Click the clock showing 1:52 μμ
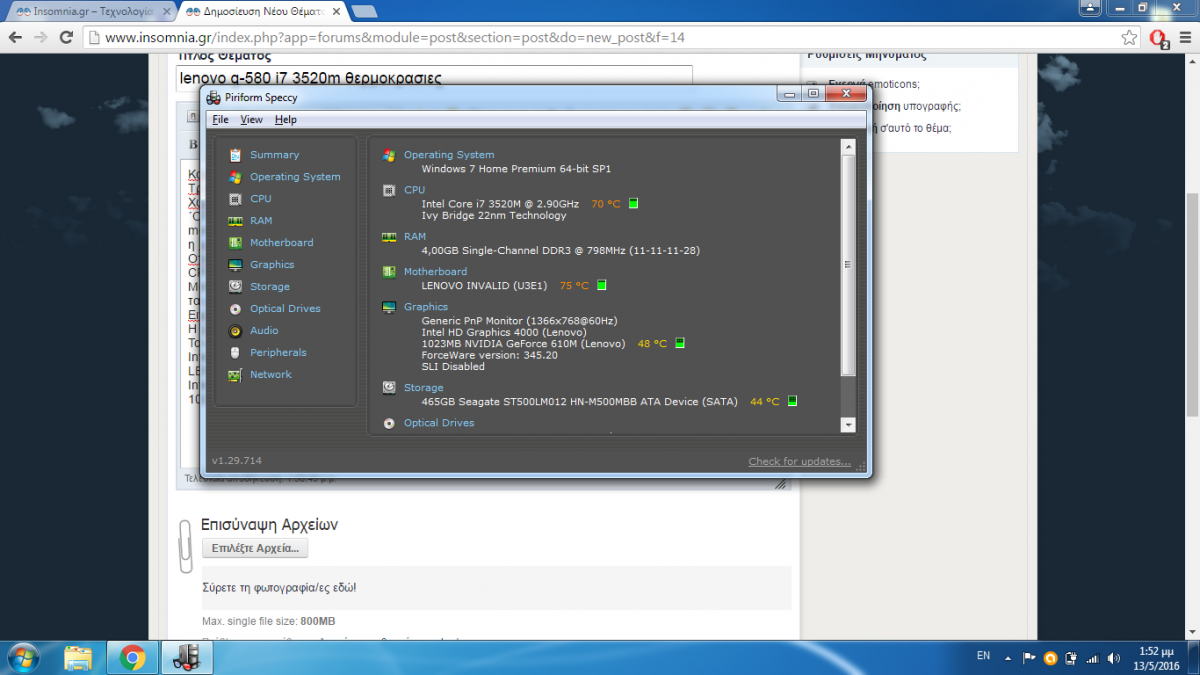 coord(1155,651)
